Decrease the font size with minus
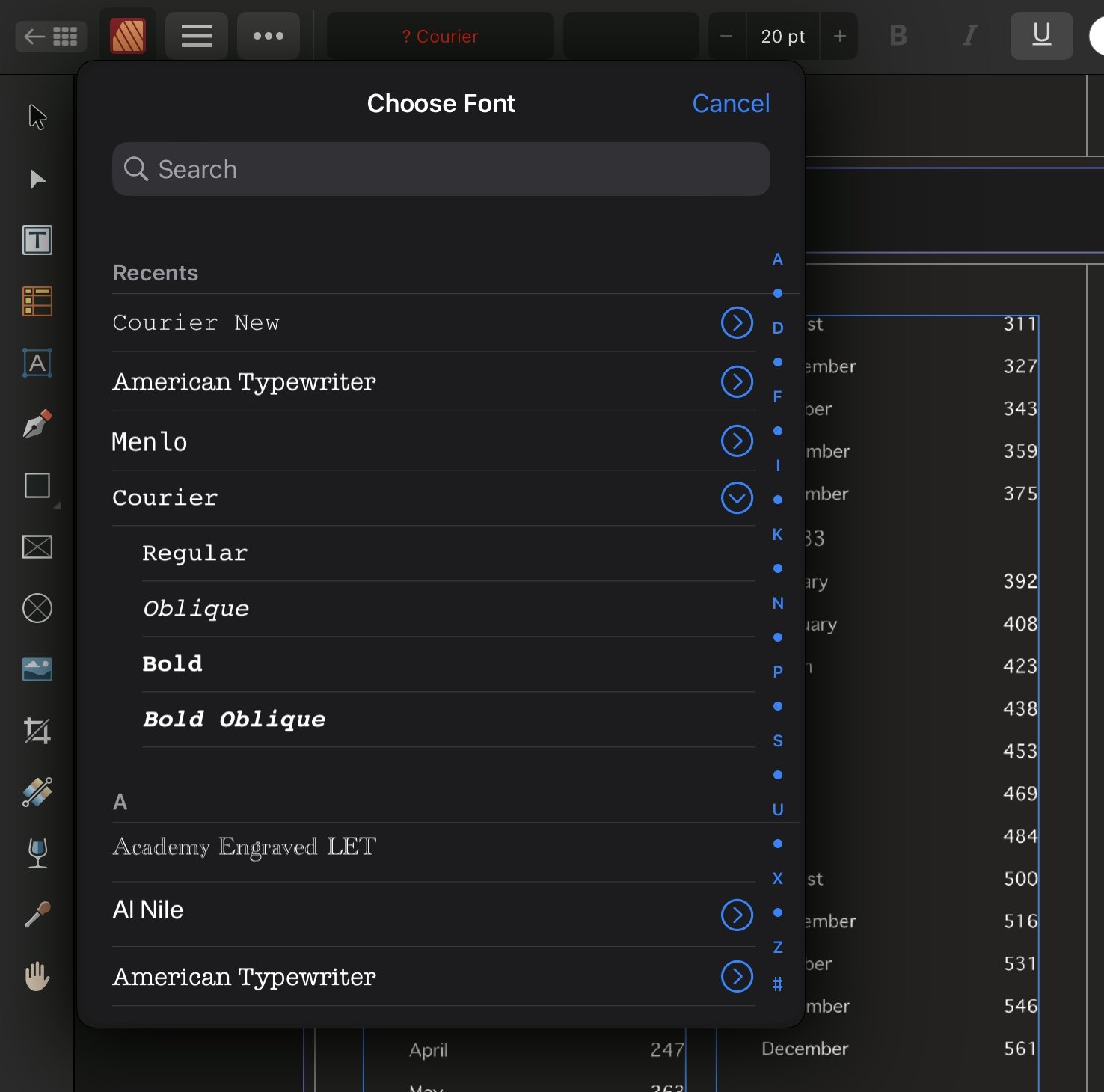1104x1092 pixels. pos(726,36)
